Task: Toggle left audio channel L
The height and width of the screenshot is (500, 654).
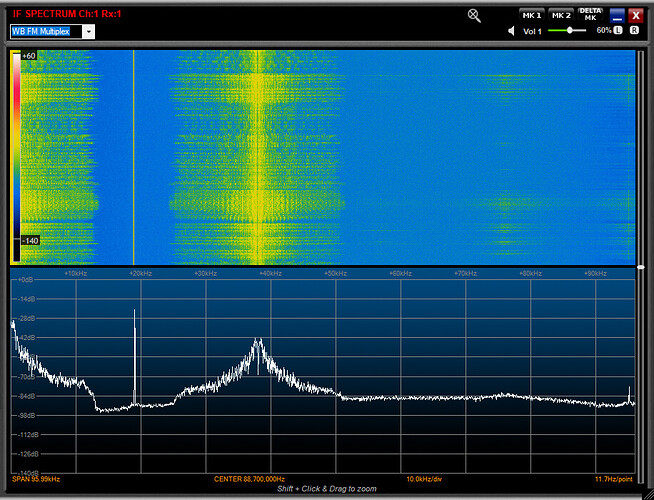Action: [x=619, y=31]
